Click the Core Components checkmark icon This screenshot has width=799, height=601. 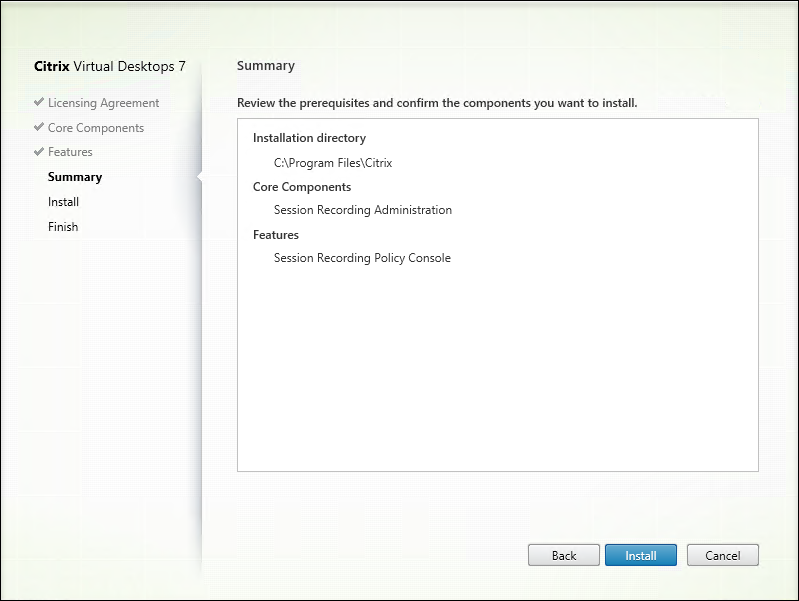pyautogui.click(x=39, y=126)
